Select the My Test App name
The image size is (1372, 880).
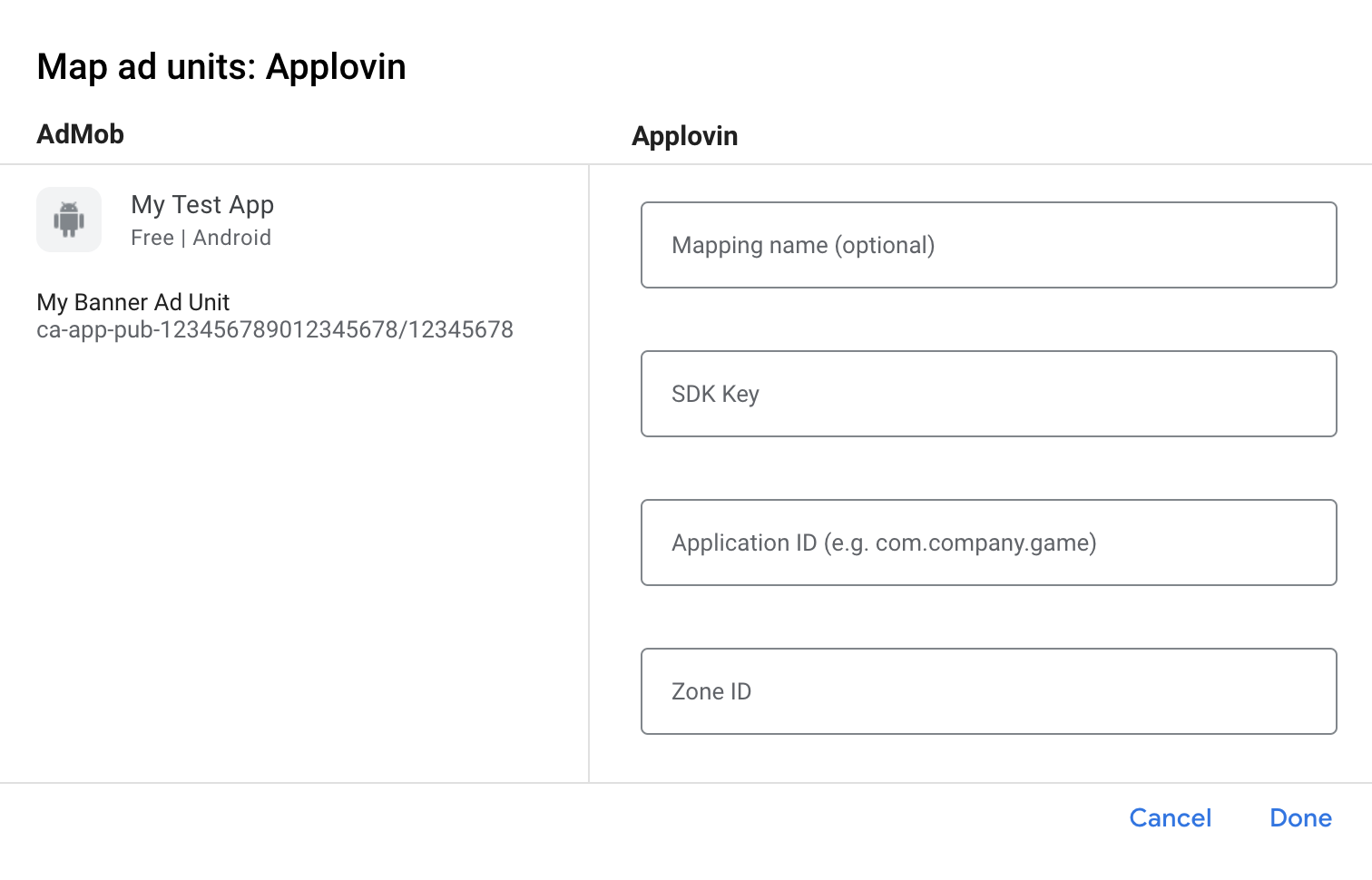pyautogui.click(x=202, y=205)
